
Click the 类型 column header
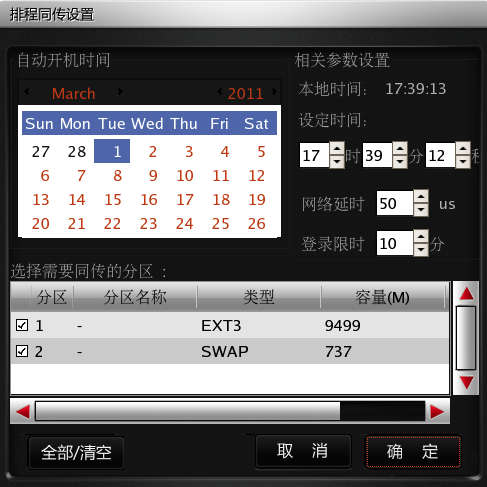(x=259, y=297)
